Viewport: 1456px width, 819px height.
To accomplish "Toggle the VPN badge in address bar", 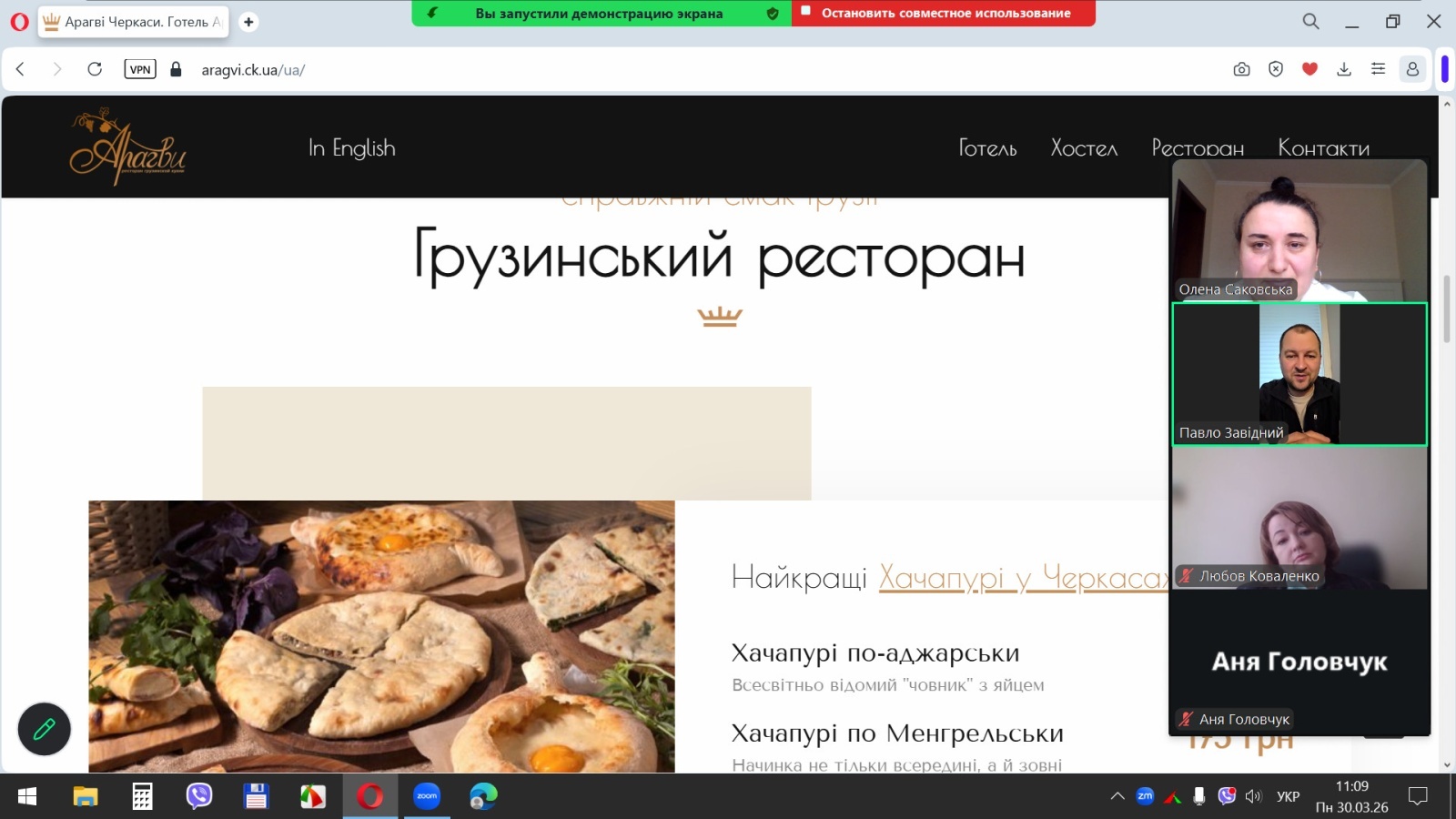I will coord(140,69).
